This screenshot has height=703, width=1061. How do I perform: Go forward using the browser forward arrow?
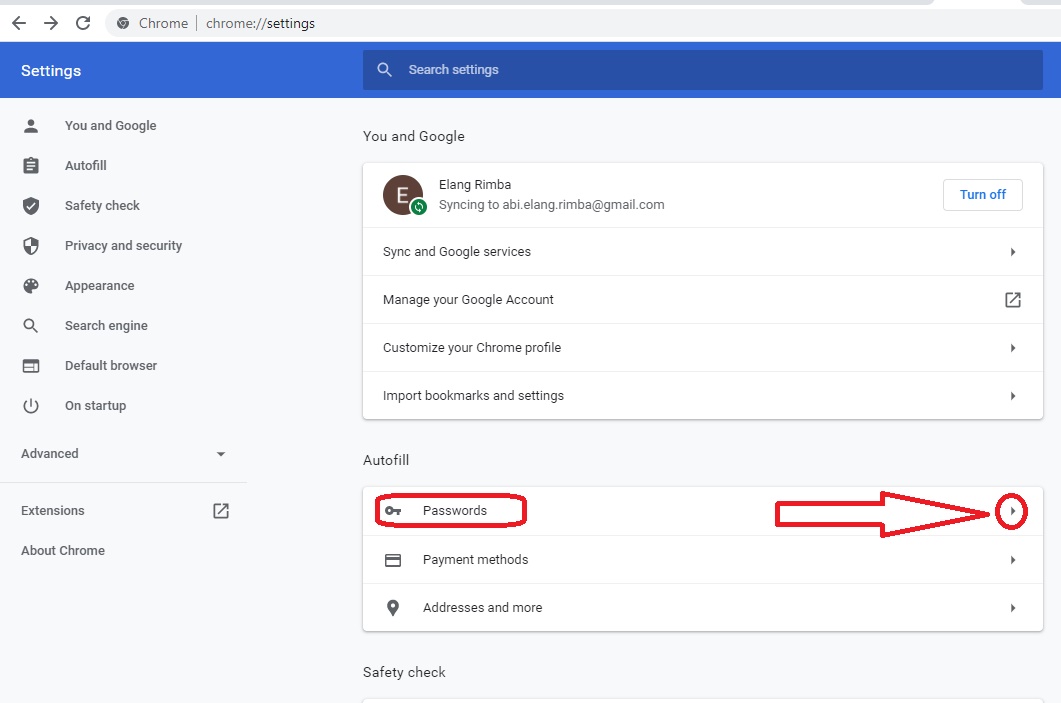[x=51, y=23]
